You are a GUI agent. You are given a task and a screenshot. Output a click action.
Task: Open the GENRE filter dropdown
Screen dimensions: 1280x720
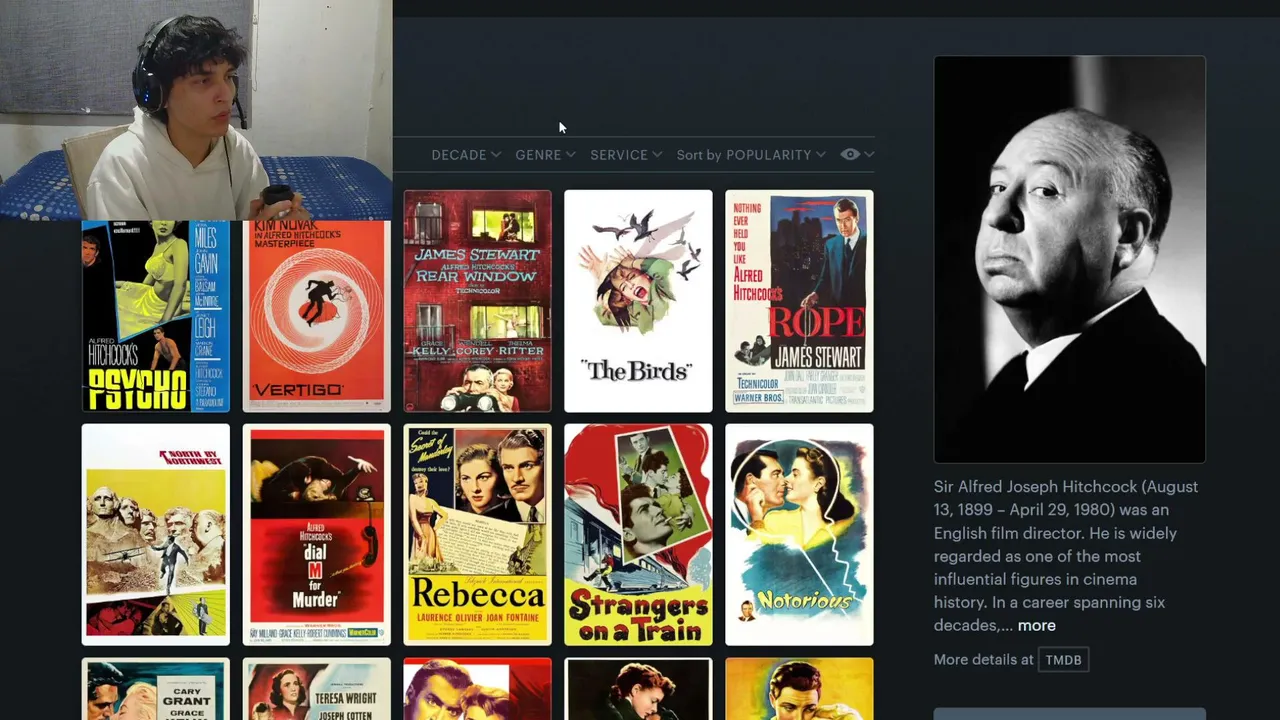545,155
